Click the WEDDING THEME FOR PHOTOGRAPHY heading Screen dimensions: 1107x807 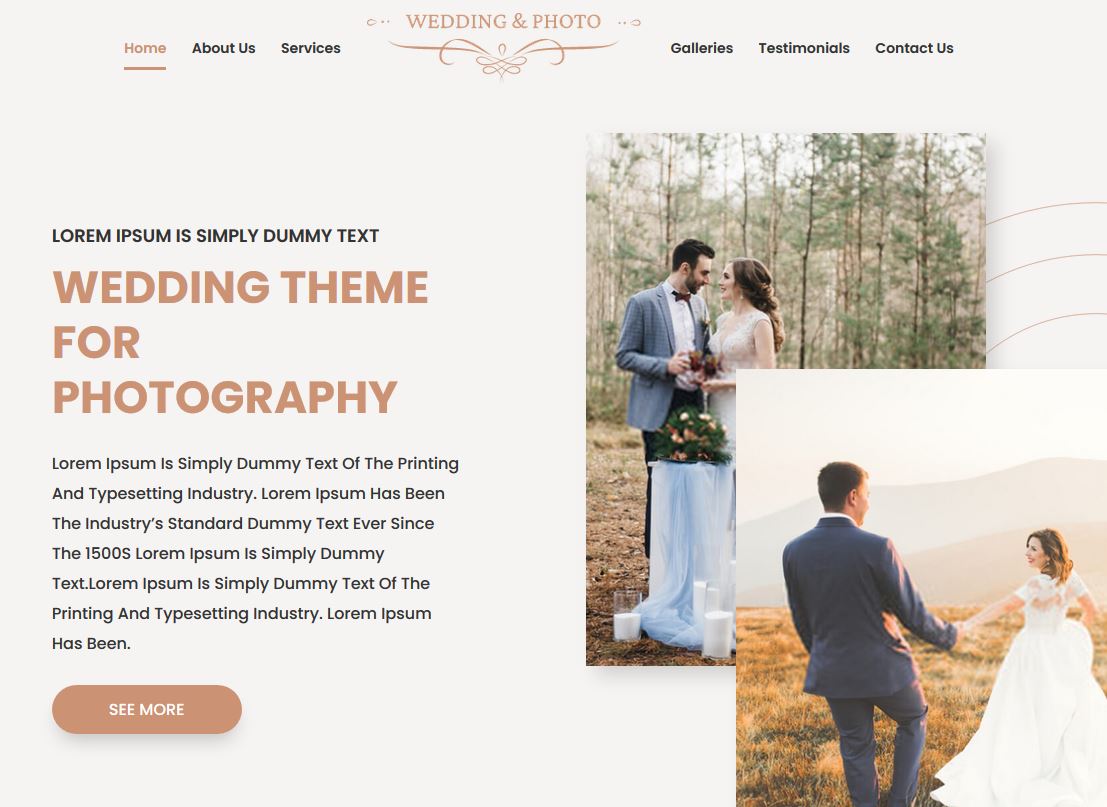(240, 342)
